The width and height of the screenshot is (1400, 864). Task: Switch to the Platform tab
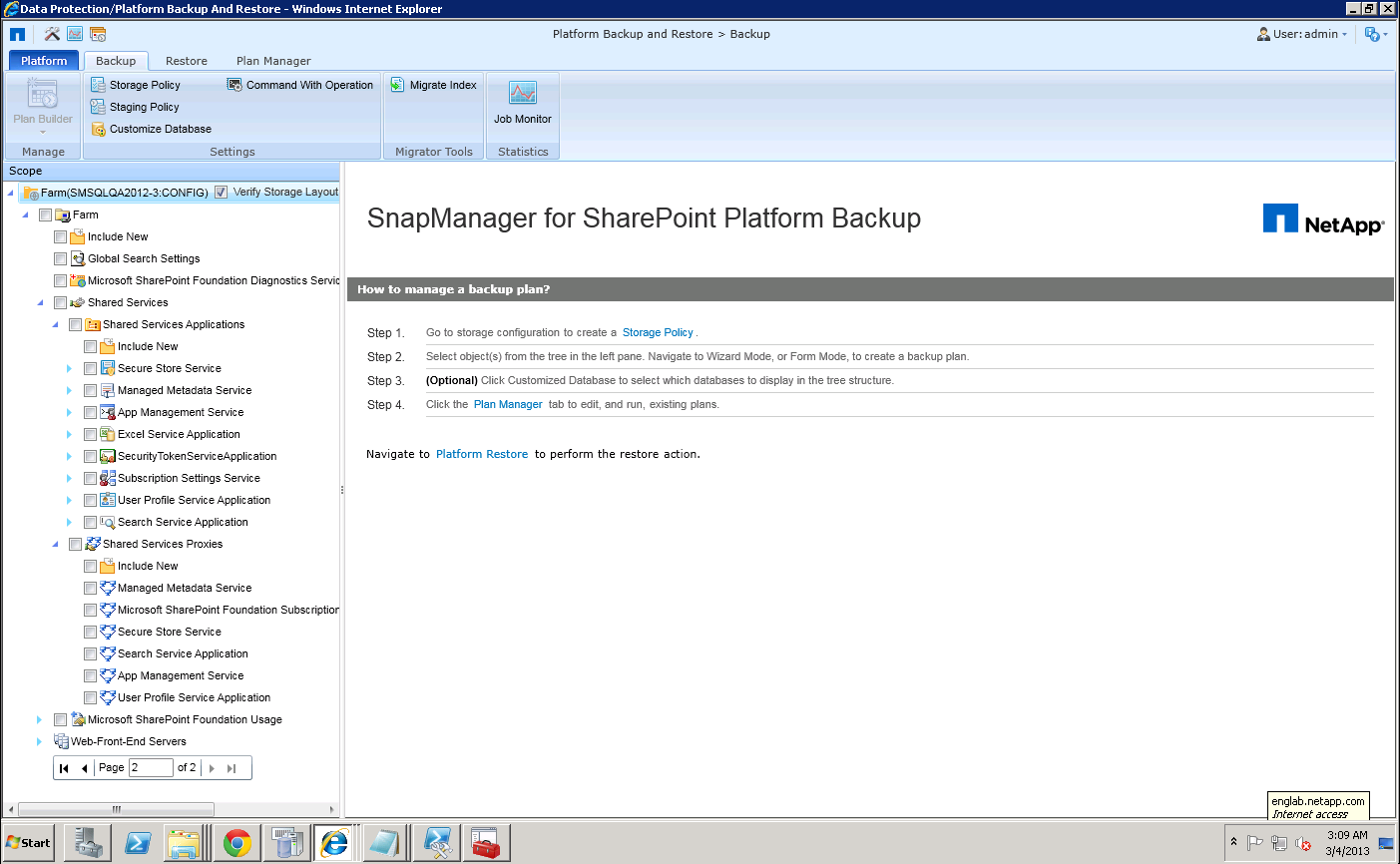click(44, 61)
